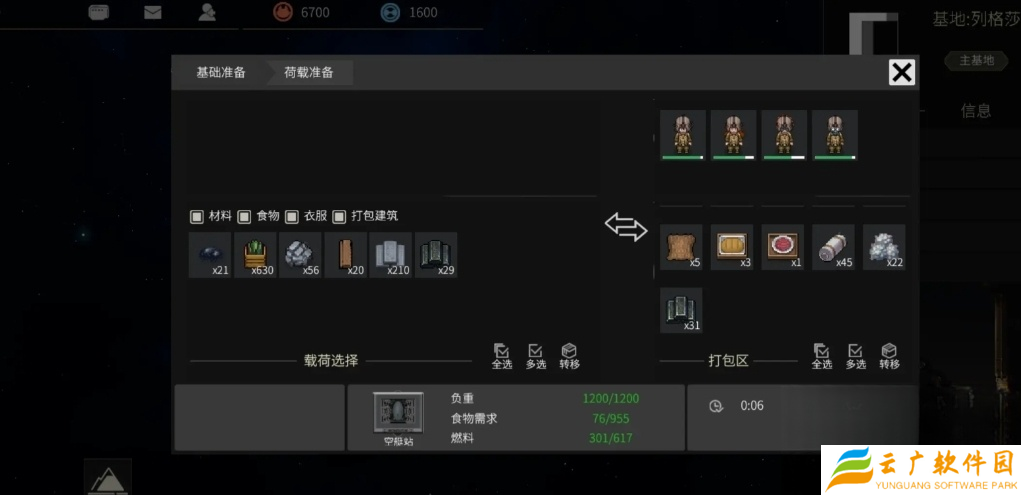Image resolution: width=1021 pixels, height=495 pixels.
Task: Toggle the 材料 filter checkbox
Action: (x=196, y=216)
